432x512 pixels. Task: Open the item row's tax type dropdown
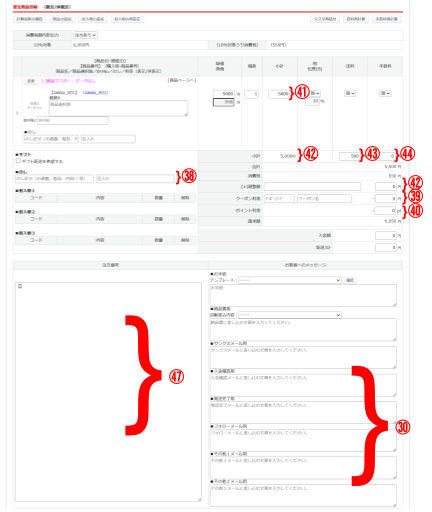pyautogui.click(x=315, y=93)
